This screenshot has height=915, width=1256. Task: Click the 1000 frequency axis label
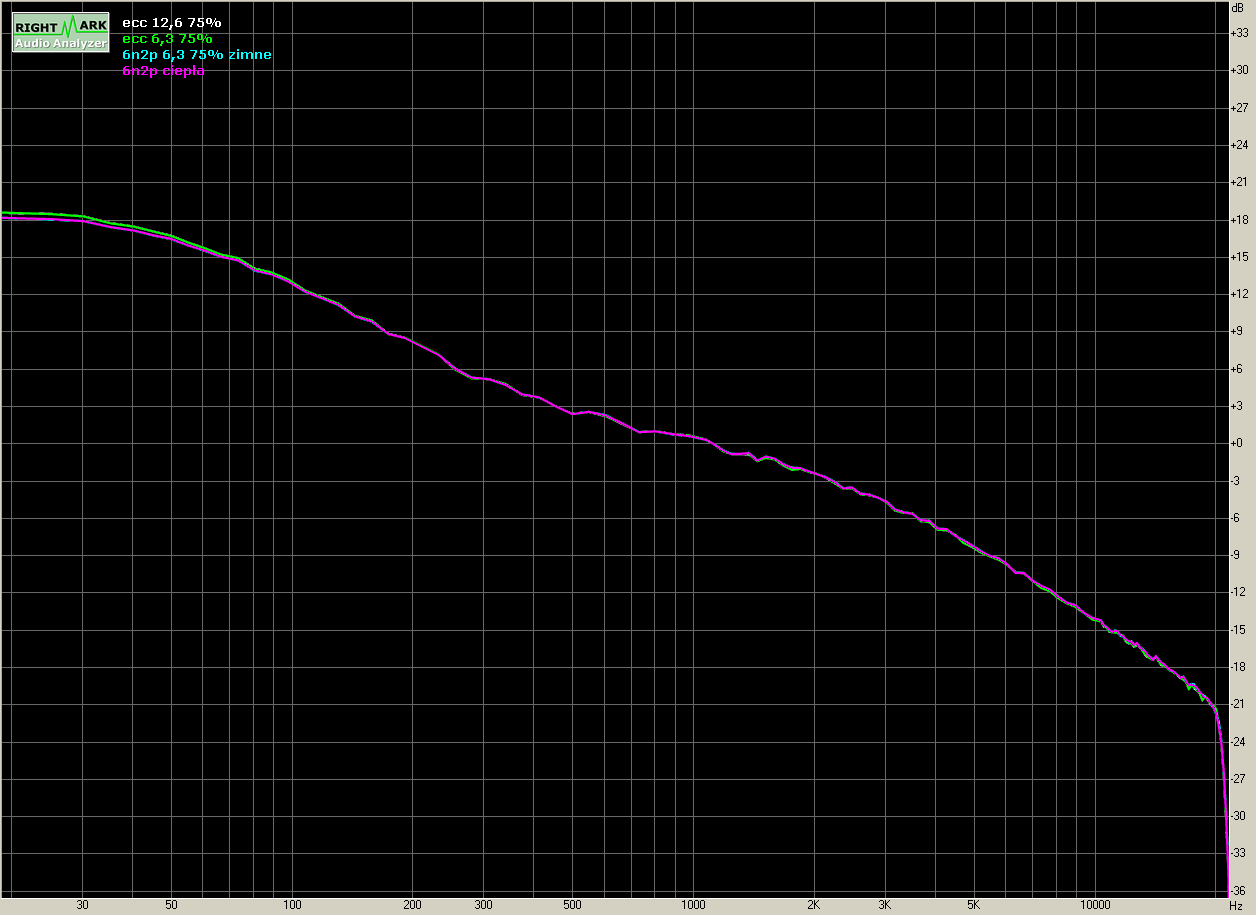pyautogui.click(x=693, y=905)
